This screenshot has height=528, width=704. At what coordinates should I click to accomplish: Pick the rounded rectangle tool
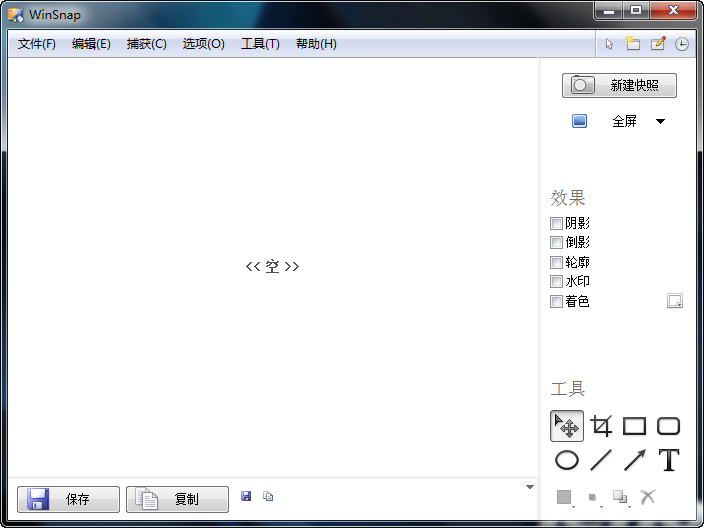pyautogui.click(x=668, y=427)
